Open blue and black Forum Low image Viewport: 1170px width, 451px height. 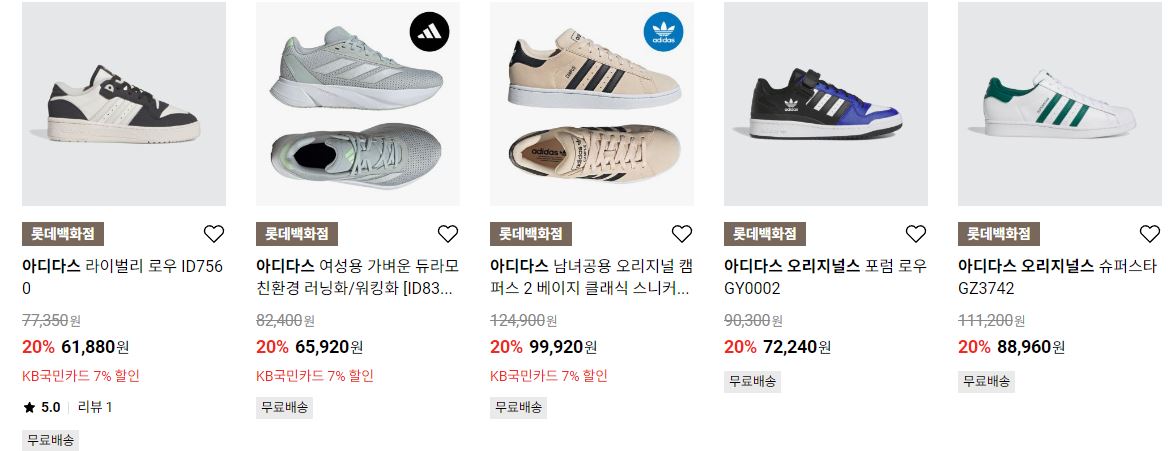pos(826,104)
